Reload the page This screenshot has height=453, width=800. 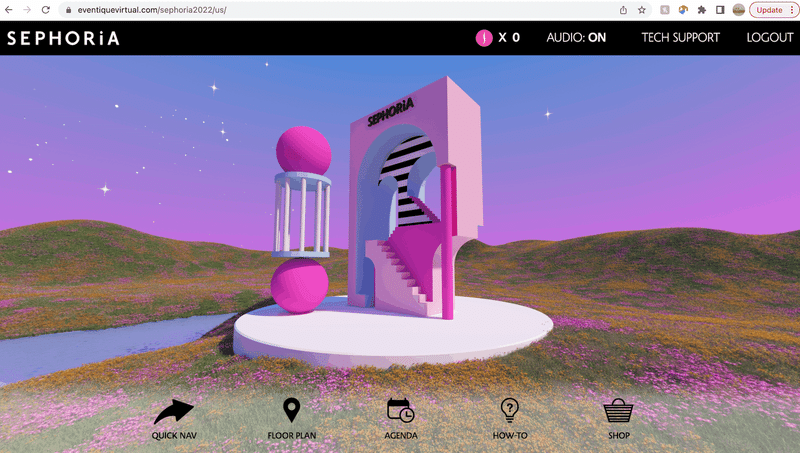pyautogui.click(x=45, y=10)
